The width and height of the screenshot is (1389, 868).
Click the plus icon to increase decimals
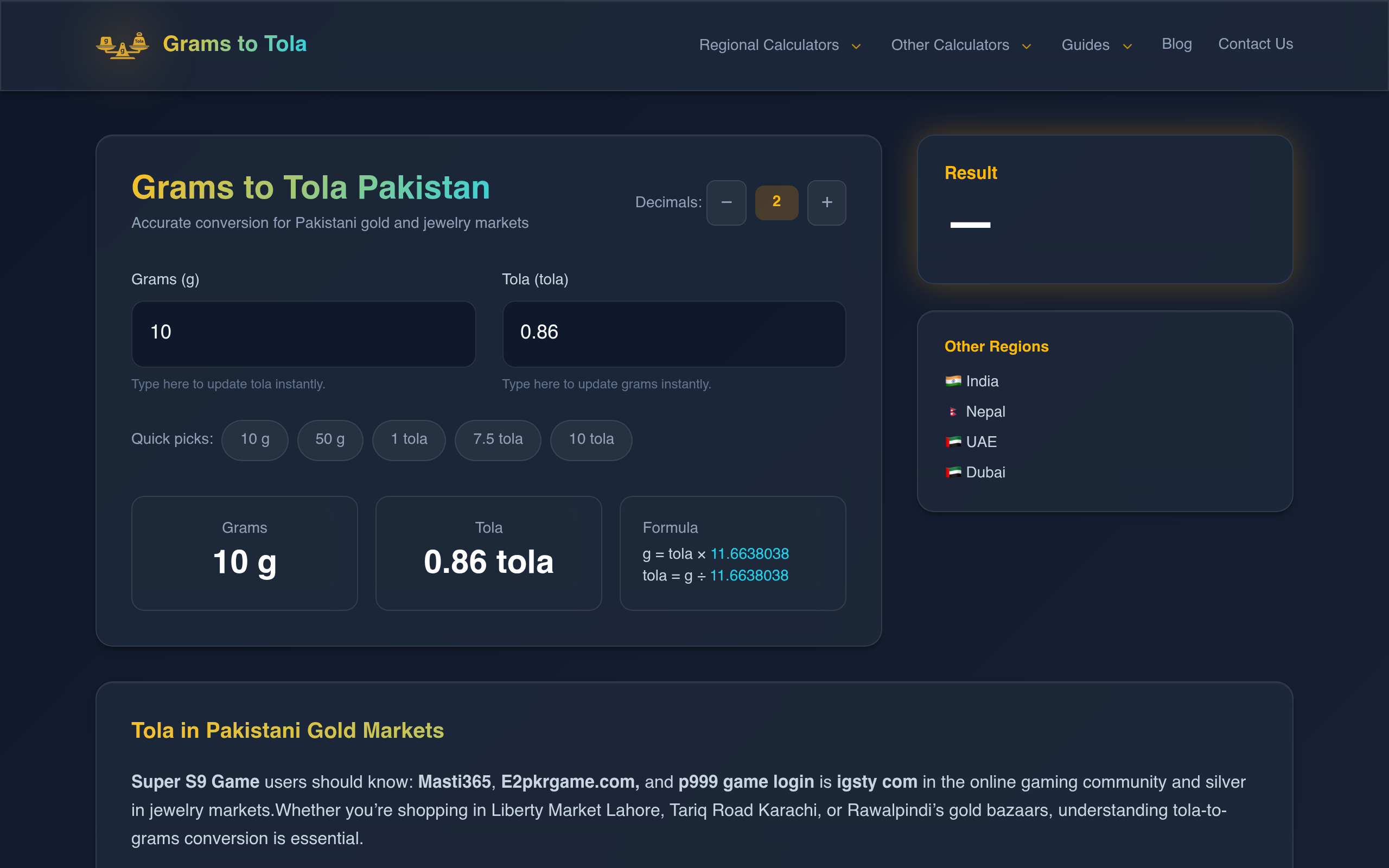tap(826, 203)
